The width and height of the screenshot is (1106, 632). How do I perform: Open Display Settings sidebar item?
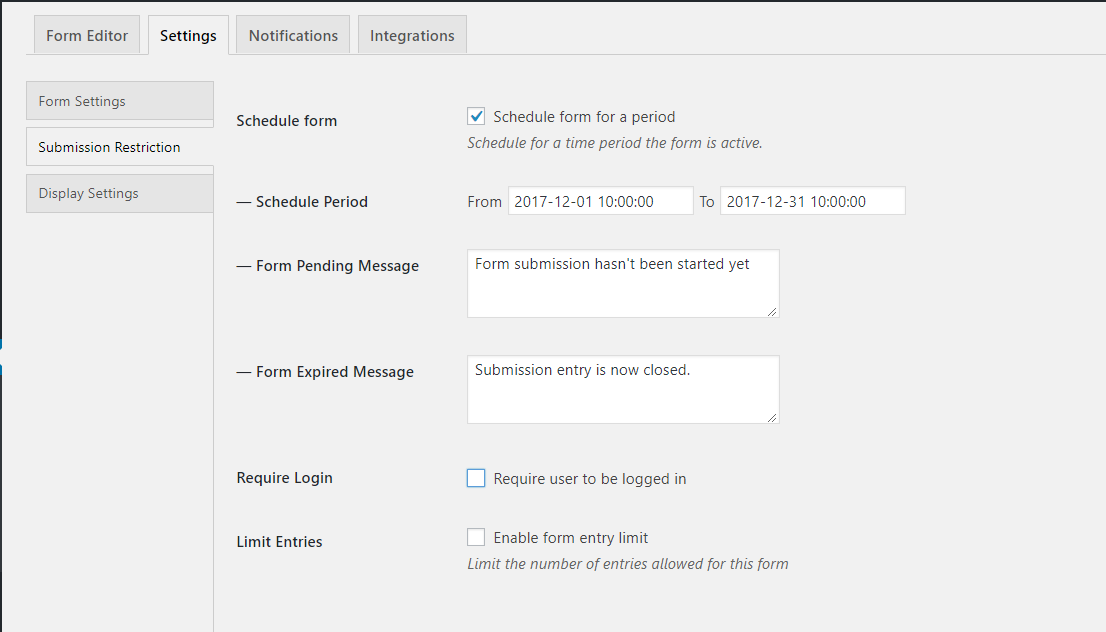pos(120,193)
